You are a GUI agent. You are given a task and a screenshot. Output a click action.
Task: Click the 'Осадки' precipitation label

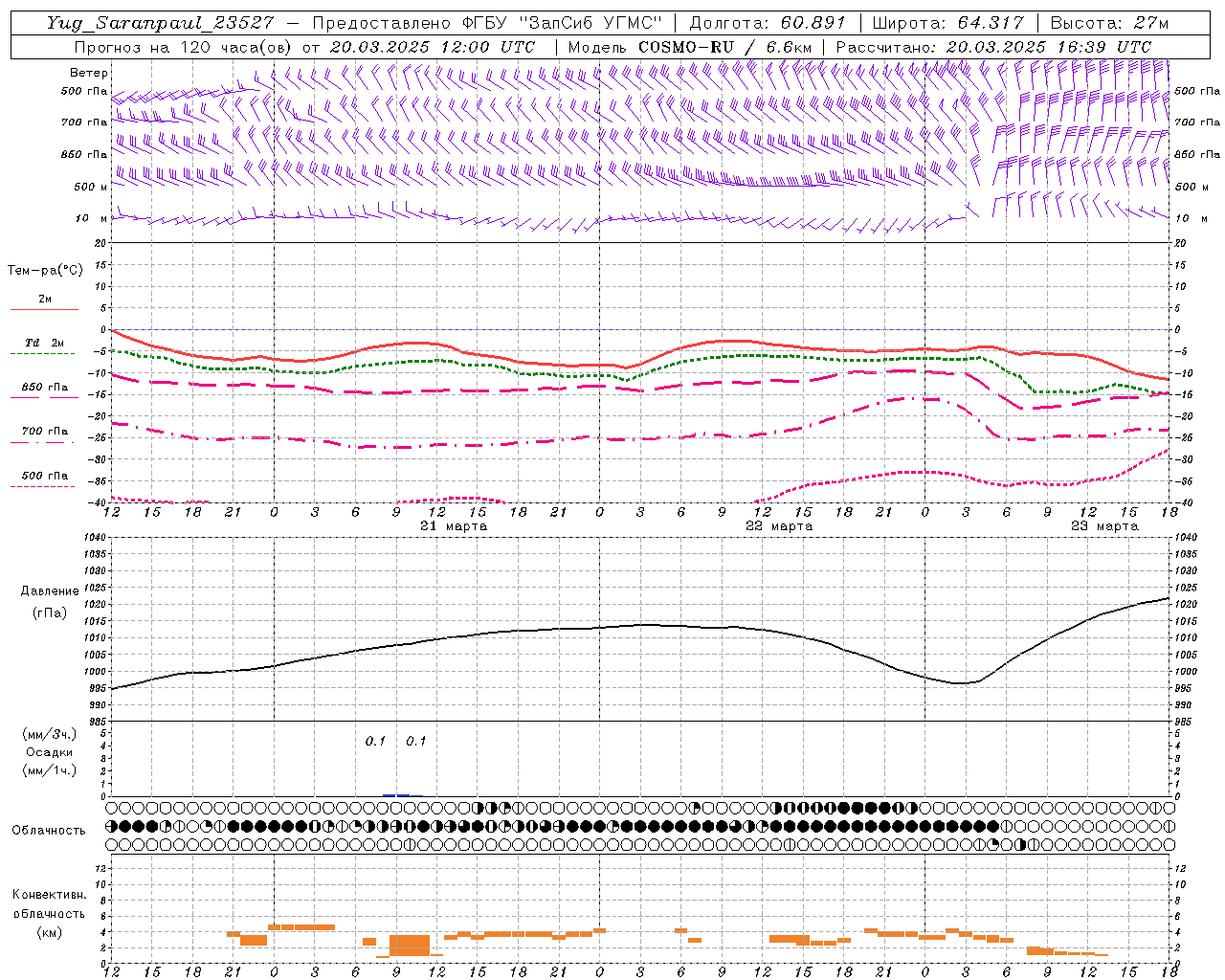(x=50, y=752)
